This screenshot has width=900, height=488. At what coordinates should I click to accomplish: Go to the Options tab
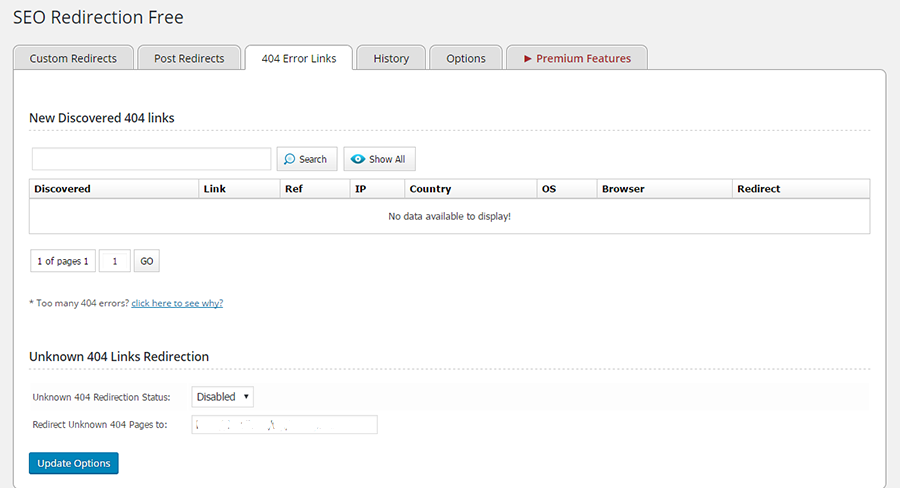click(465, 58)
